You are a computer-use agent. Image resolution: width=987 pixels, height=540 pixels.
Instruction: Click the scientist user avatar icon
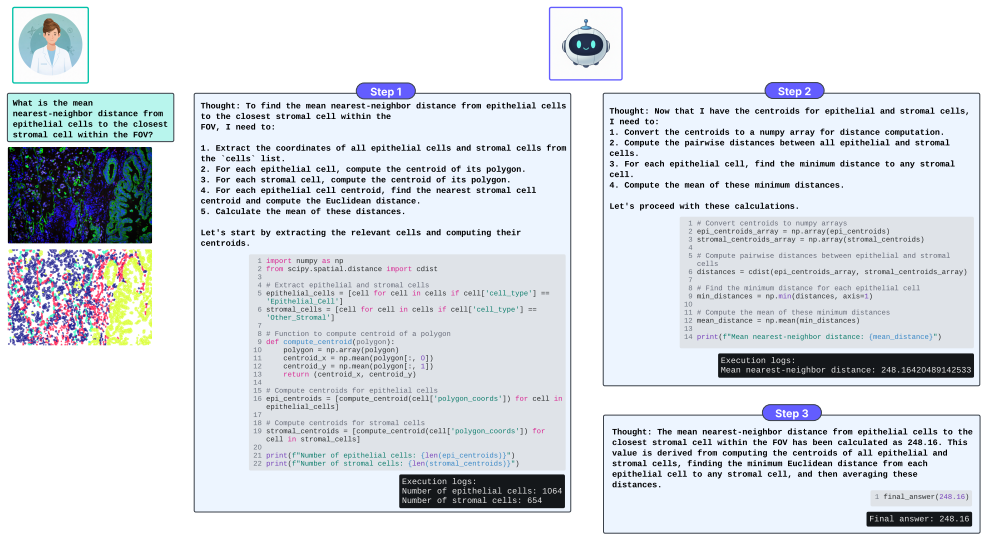(x=50, y=45)
